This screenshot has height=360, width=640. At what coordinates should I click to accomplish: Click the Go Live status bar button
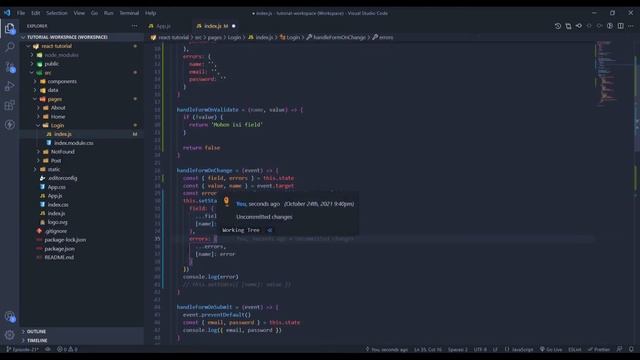point(551,349)
